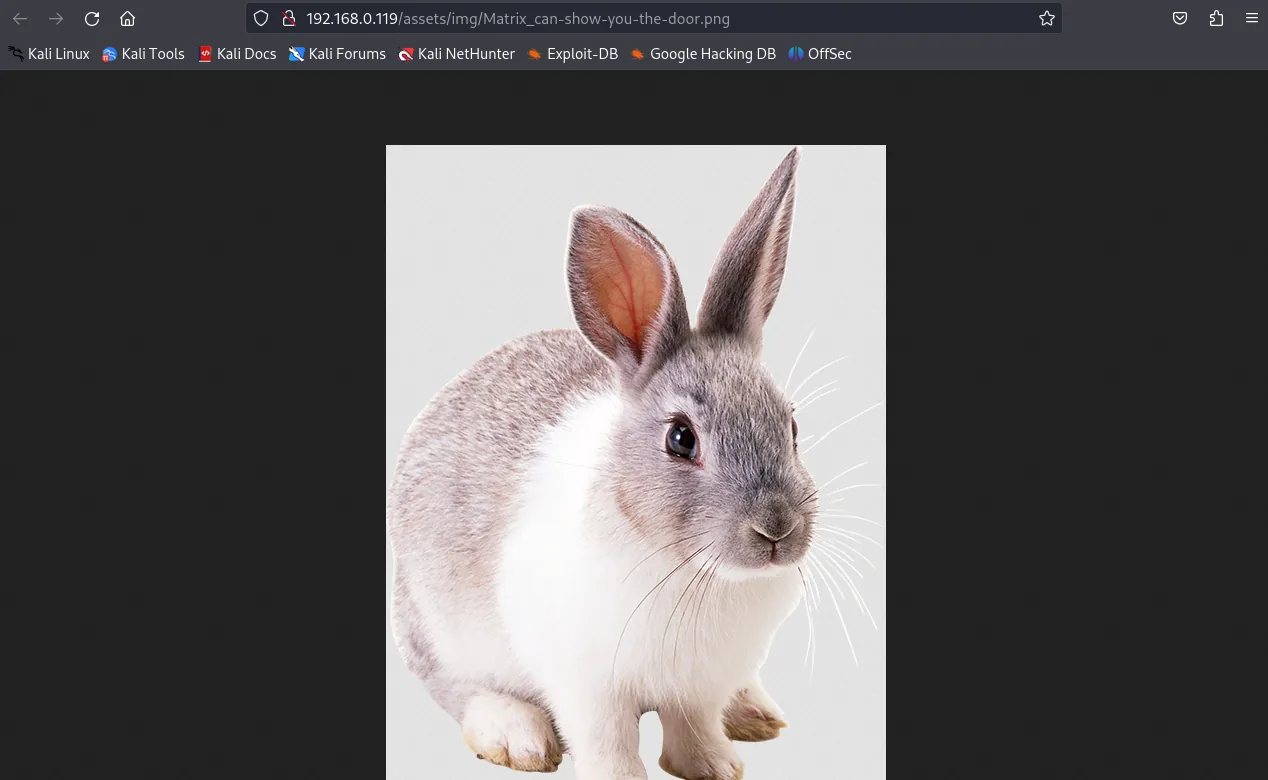The image size is (1268, 780).
Task: Open the Exploit-DB bookmark
Action: (573, 54)
